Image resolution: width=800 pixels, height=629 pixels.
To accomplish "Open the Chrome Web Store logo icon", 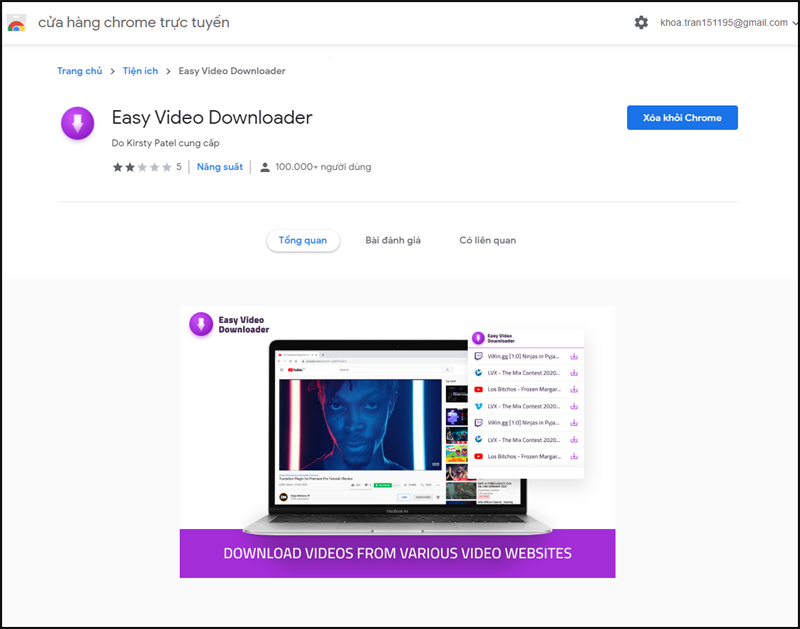I will click(16, 23).
